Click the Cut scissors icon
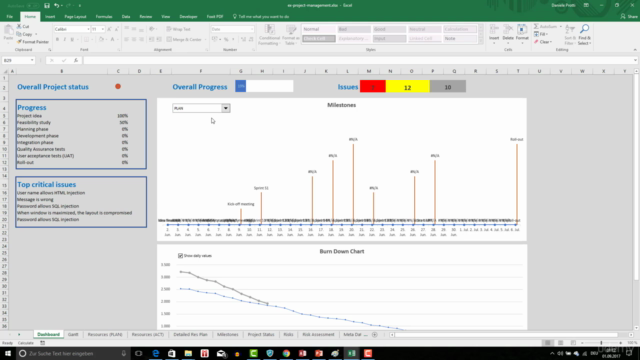This screenshot has width=640, height=360. click(19, 27)
